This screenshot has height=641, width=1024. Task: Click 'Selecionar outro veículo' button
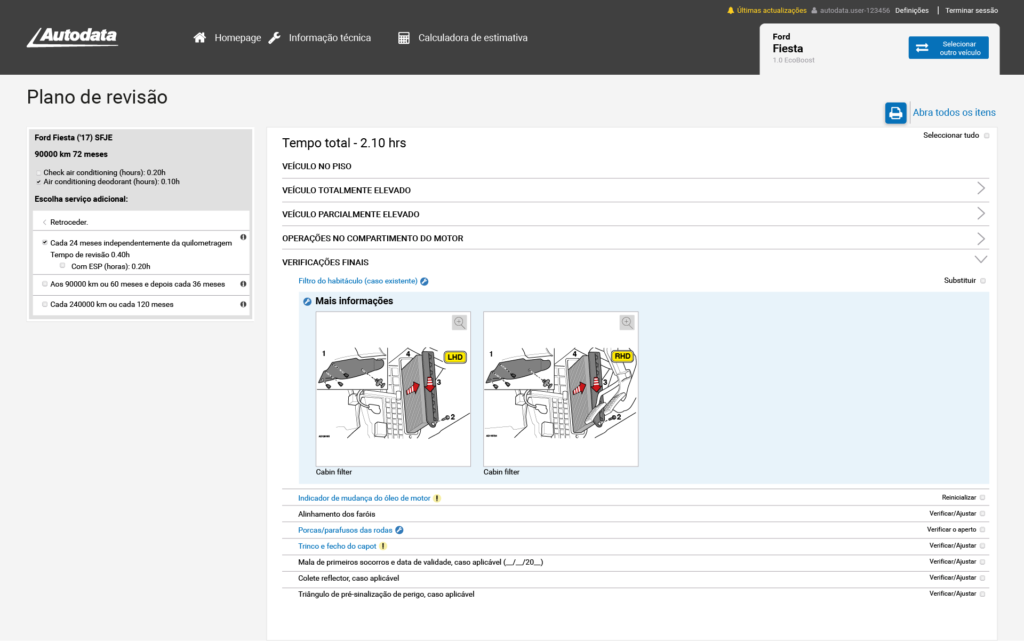[948, 48]
